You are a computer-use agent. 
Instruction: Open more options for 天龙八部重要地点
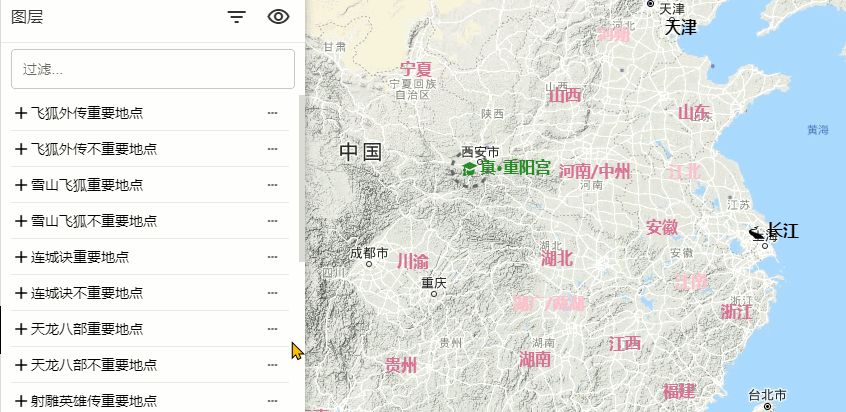(272, 329)
